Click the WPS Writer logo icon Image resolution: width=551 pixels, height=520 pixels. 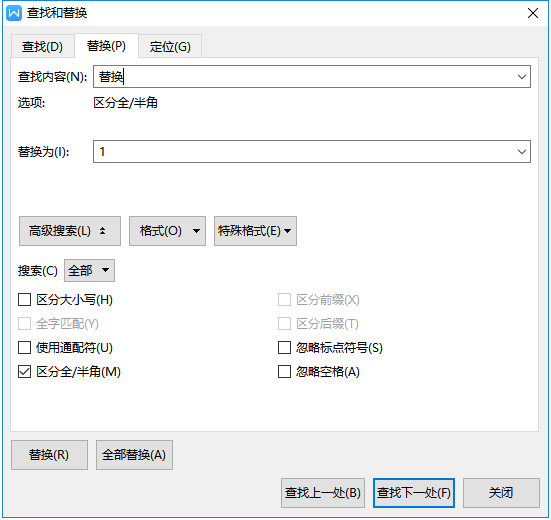click(x=14, y=13)
